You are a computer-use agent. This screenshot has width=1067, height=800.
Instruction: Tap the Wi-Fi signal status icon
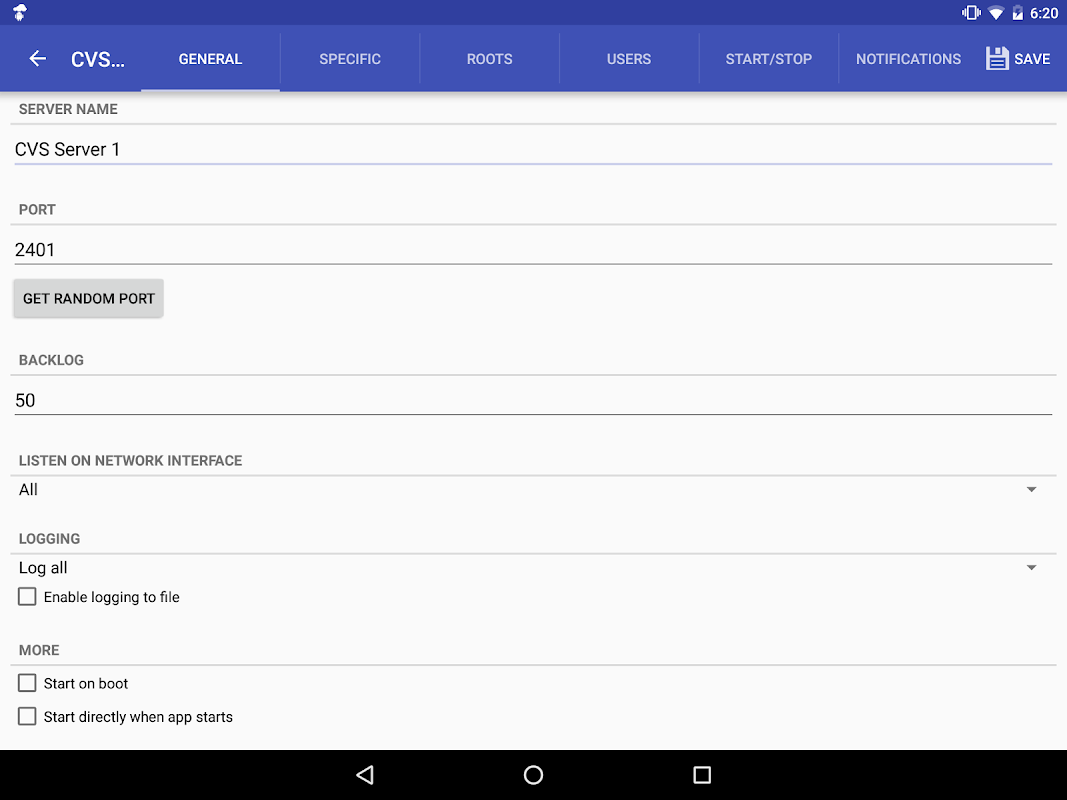point(996,12)
